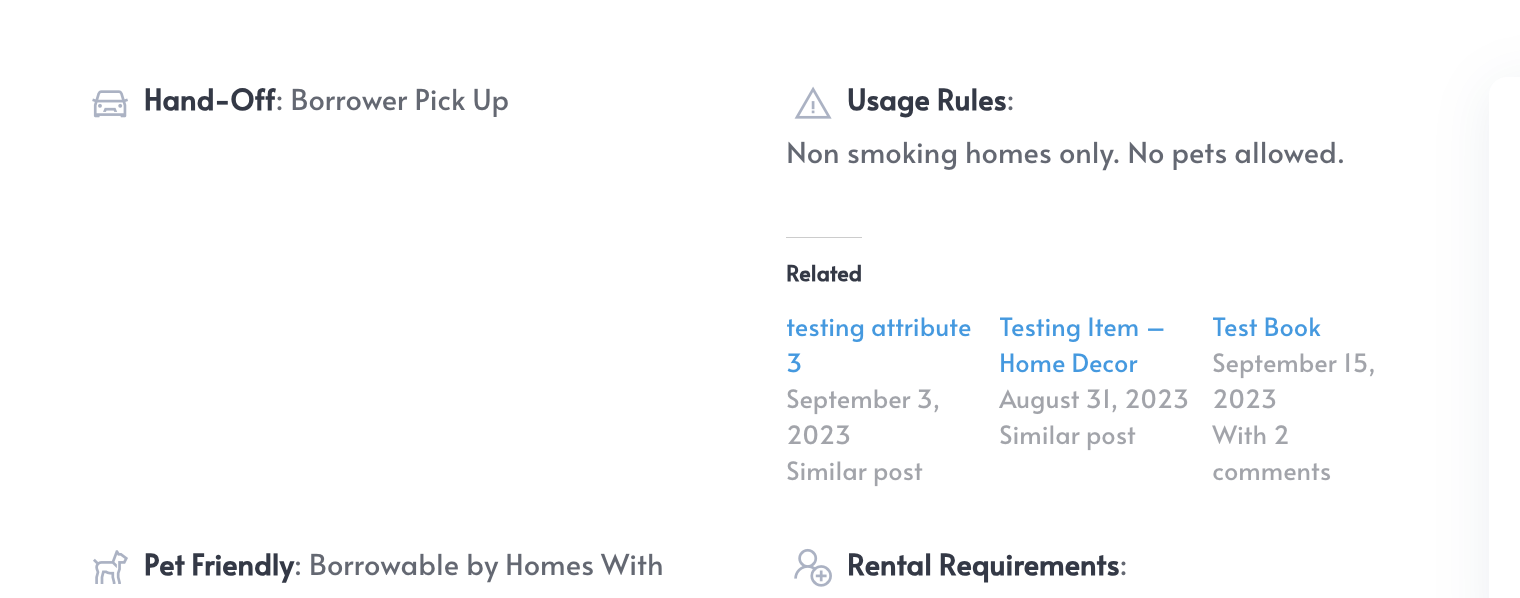Click the Pet Friendly label text

(219, 566)
